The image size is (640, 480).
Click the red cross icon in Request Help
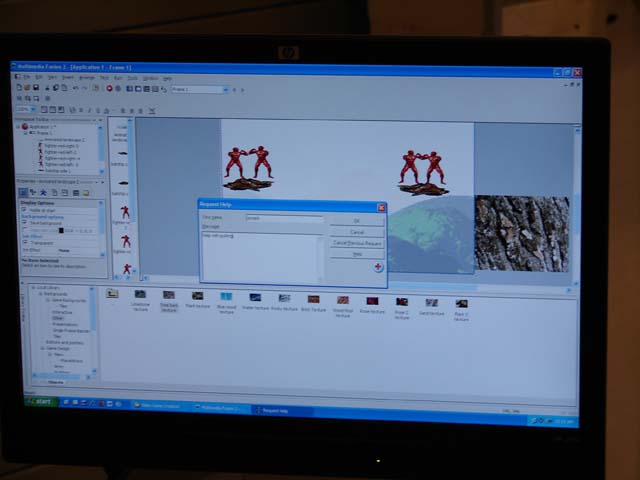[378, 267]
